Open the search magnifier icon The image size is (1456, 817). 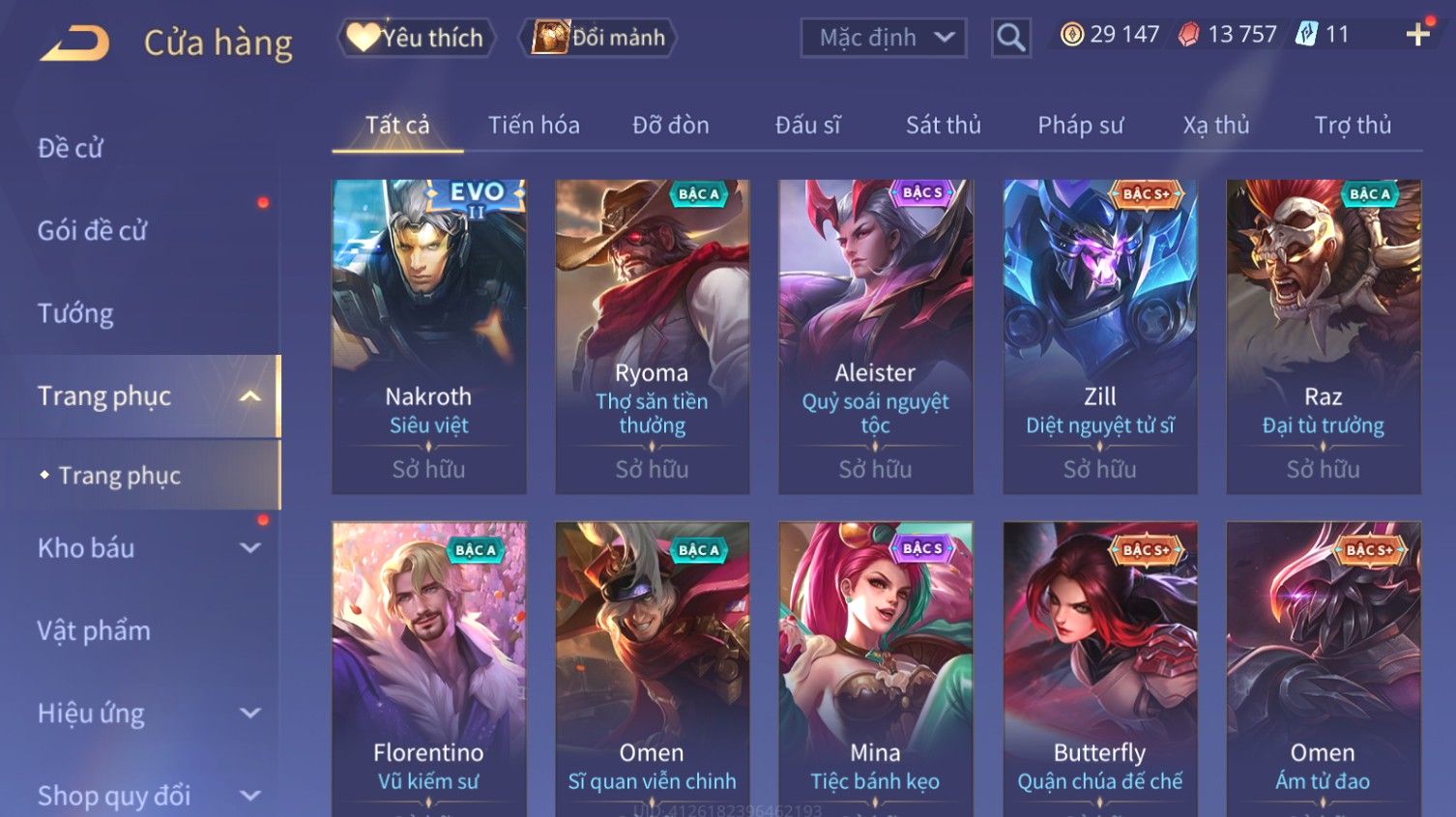[x=1010, y=38]
